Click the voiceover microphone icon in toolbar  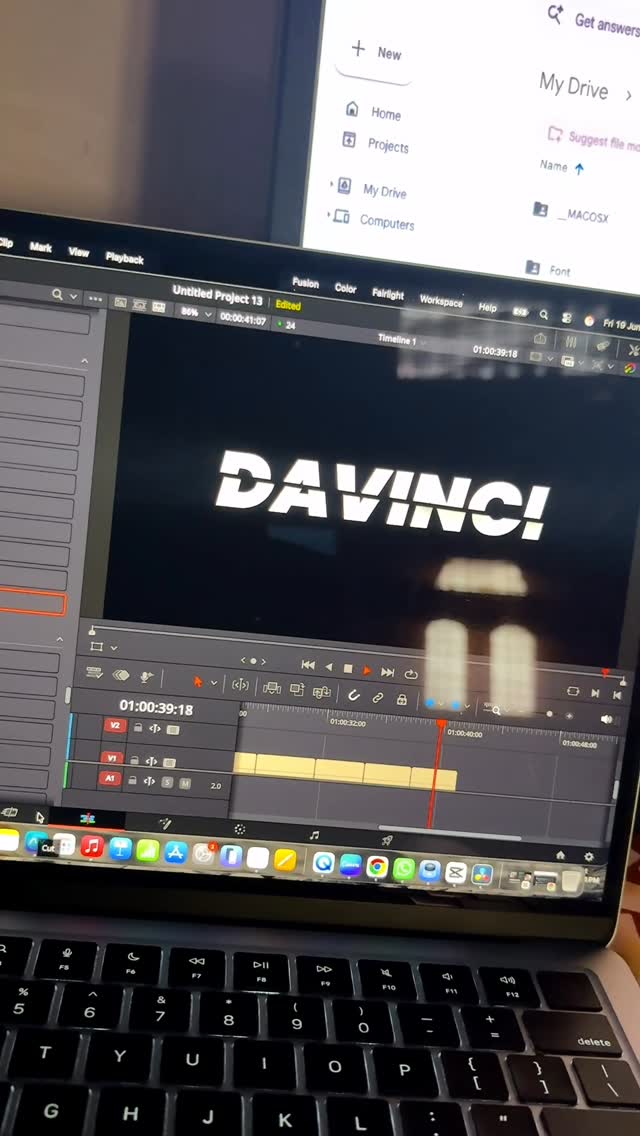(x=146, y=677)
